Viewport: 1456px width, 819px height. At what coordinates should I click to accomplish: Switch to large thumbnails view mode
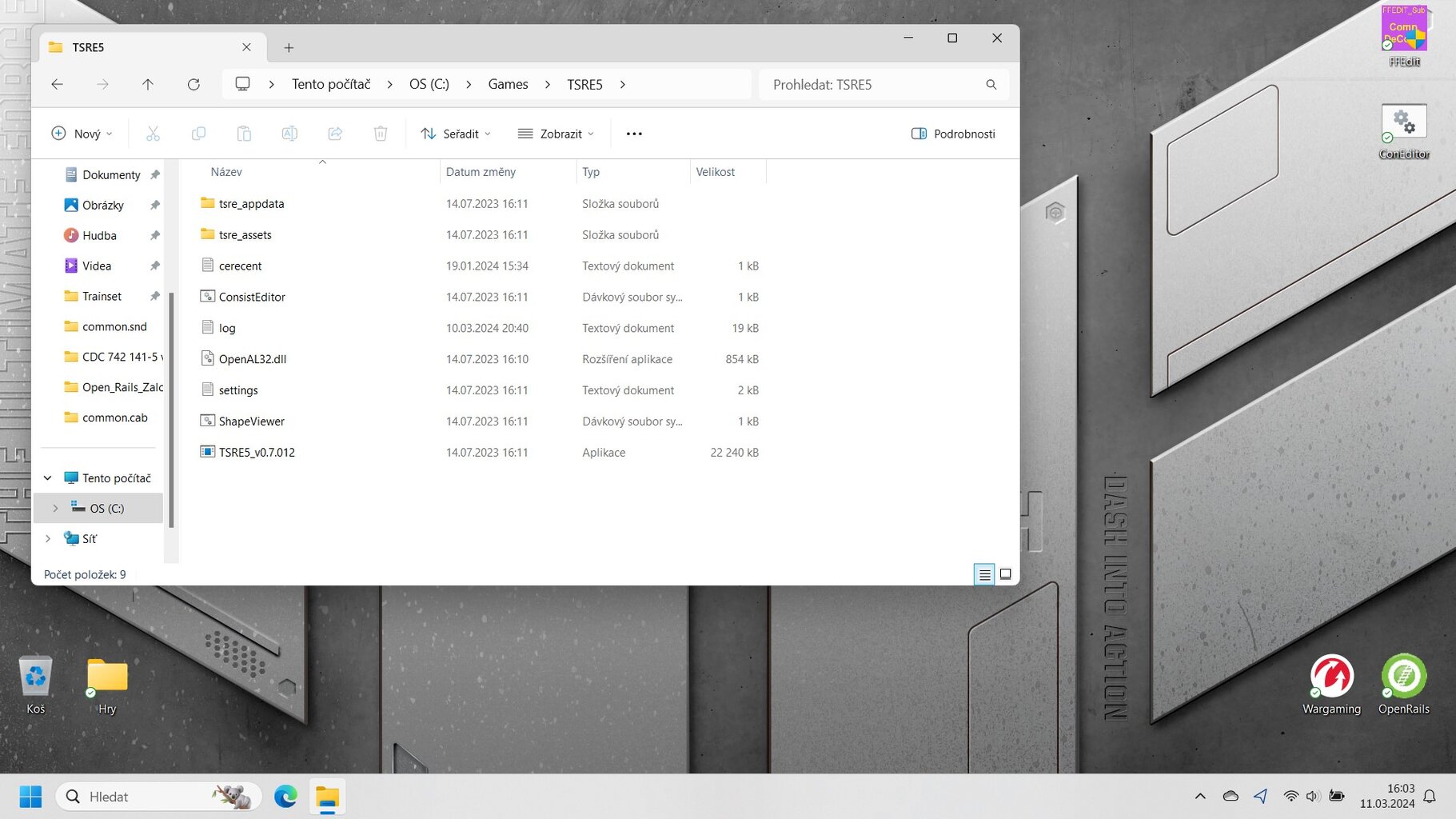tap(1006, 574)
